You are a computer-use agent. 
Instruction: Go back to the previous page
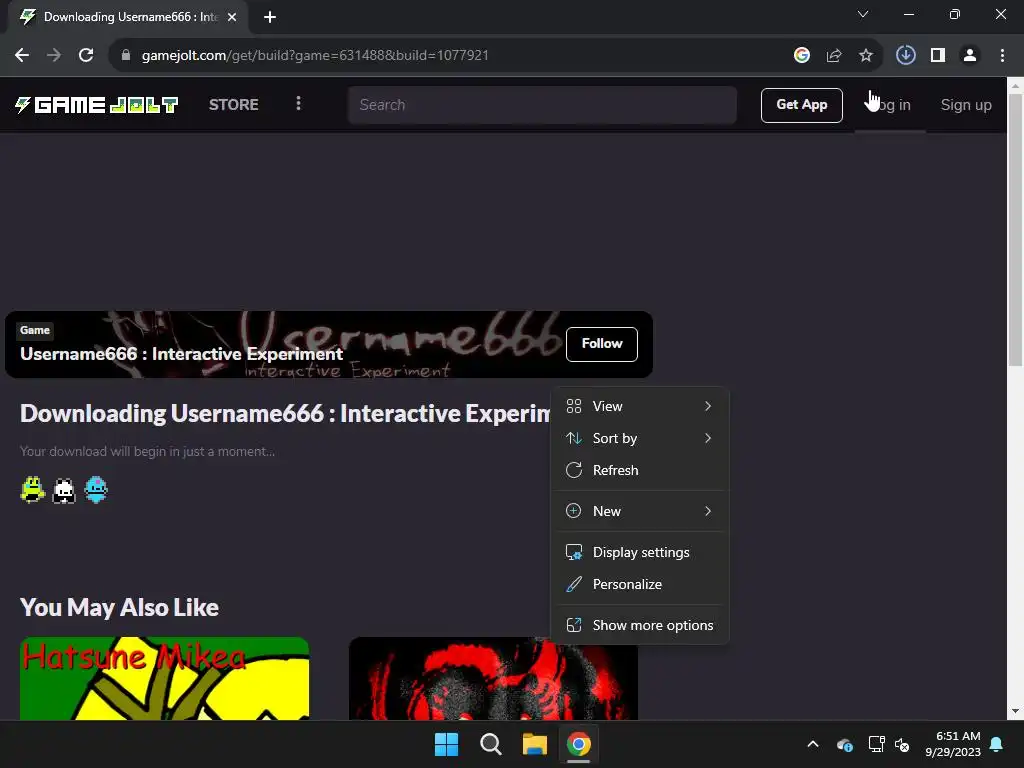(x=22, y=56)
